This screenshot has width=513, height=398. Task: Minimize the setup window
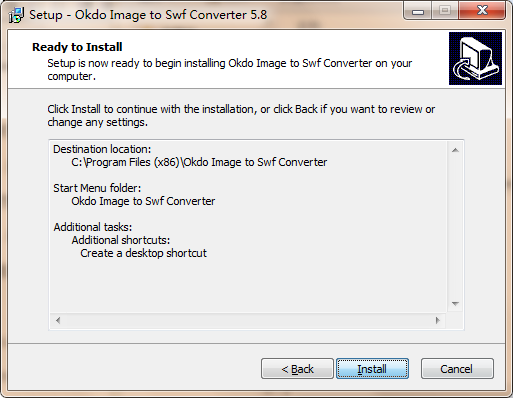pos(418,11)
